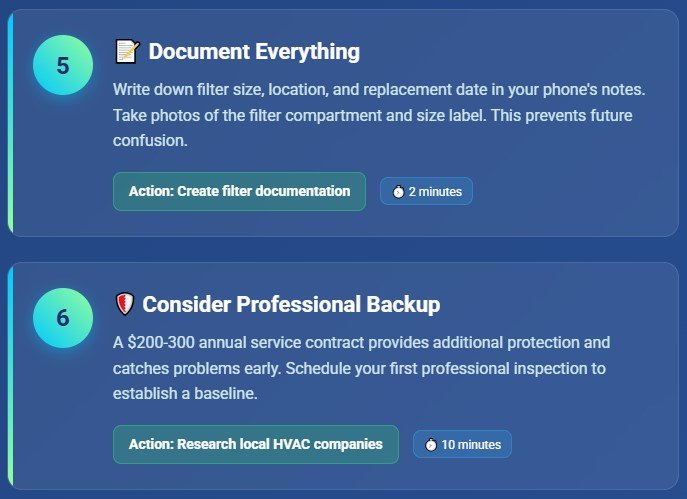Image resolution: width=687 pixels, height=499 pixels.
Task: Click the memo notepad icon beside Document Everything
Action: tap(127, 51)
